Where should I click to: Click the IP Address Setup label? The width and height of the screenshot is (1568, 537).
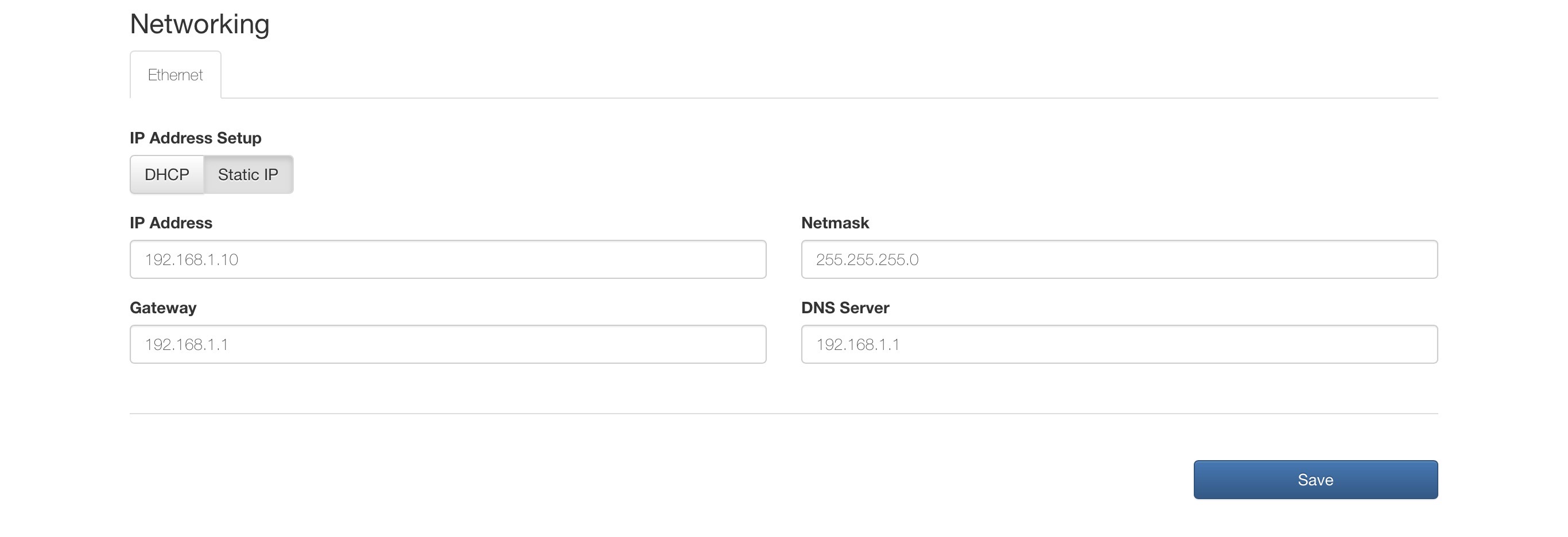tap(195, 138)
